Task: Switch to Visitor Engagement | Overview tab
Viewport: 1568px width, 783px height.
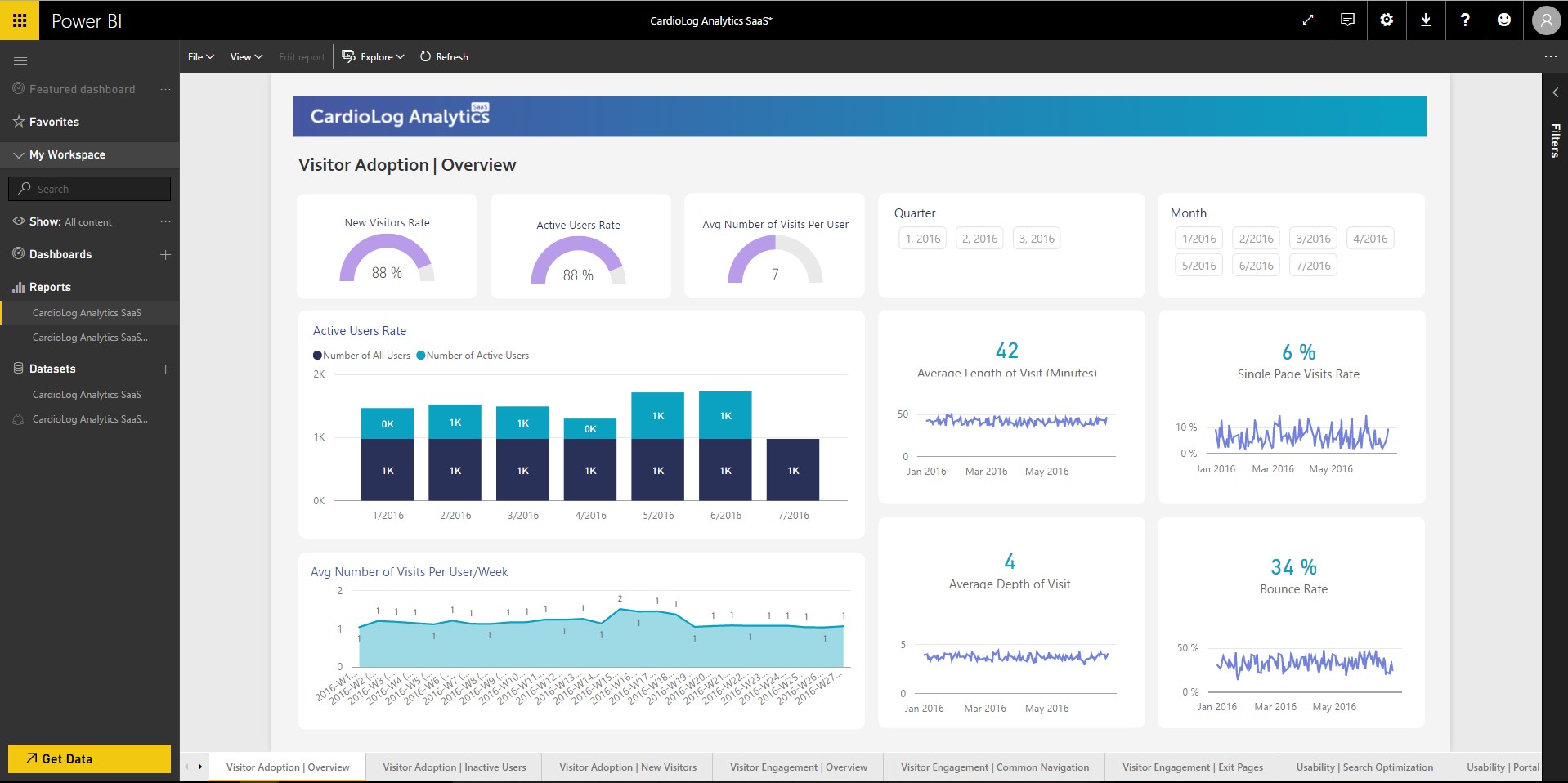Action: [x=798, y=767]
